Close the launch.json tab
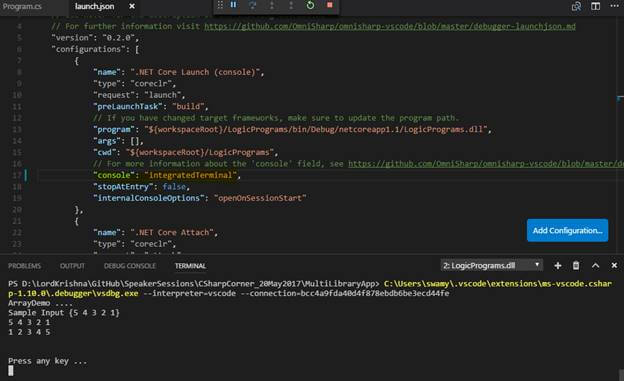 [x=132, y=6]
